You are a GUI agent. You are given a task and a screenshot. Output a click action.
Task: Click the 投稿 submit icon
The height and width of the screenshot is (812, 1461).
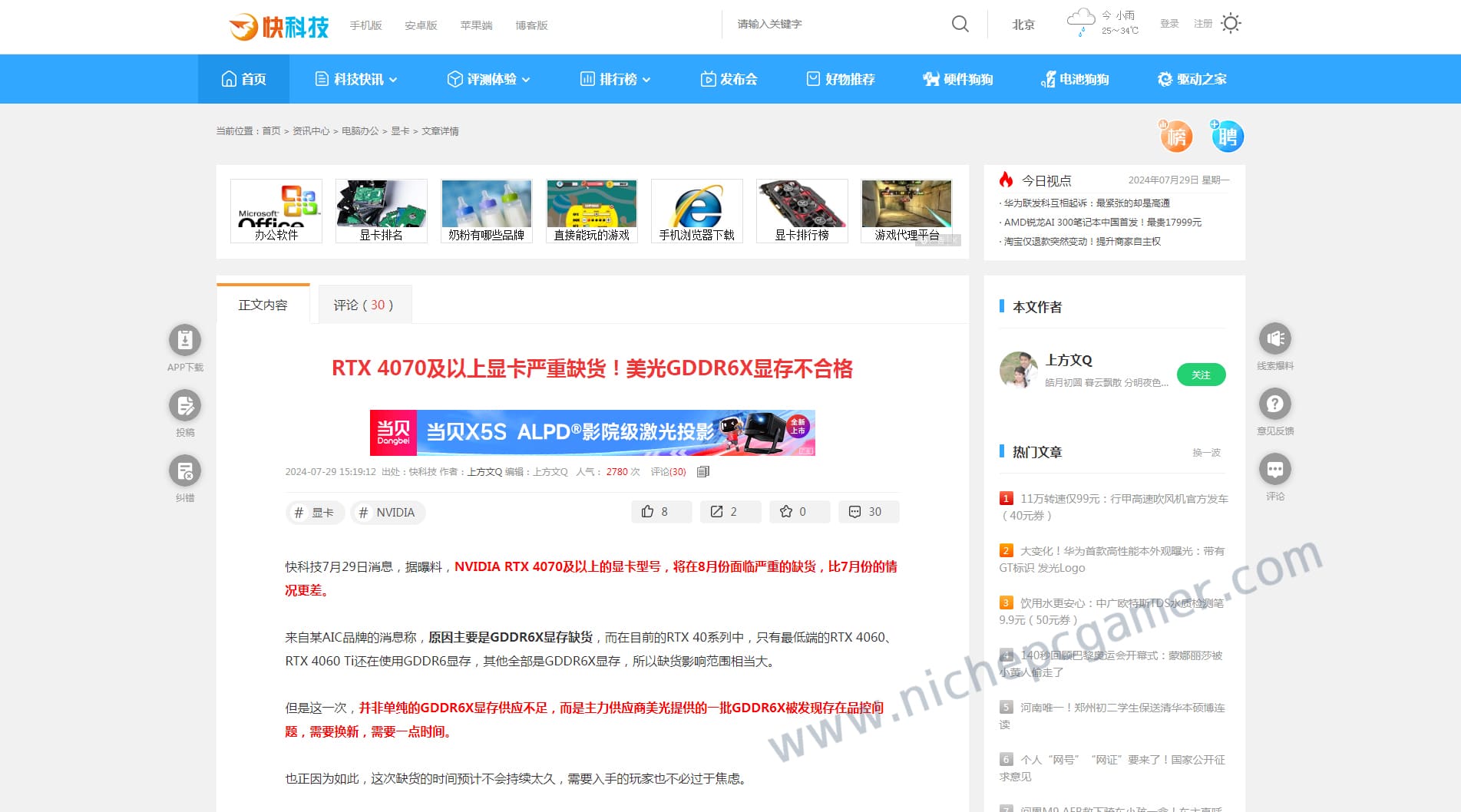(185, 405)
